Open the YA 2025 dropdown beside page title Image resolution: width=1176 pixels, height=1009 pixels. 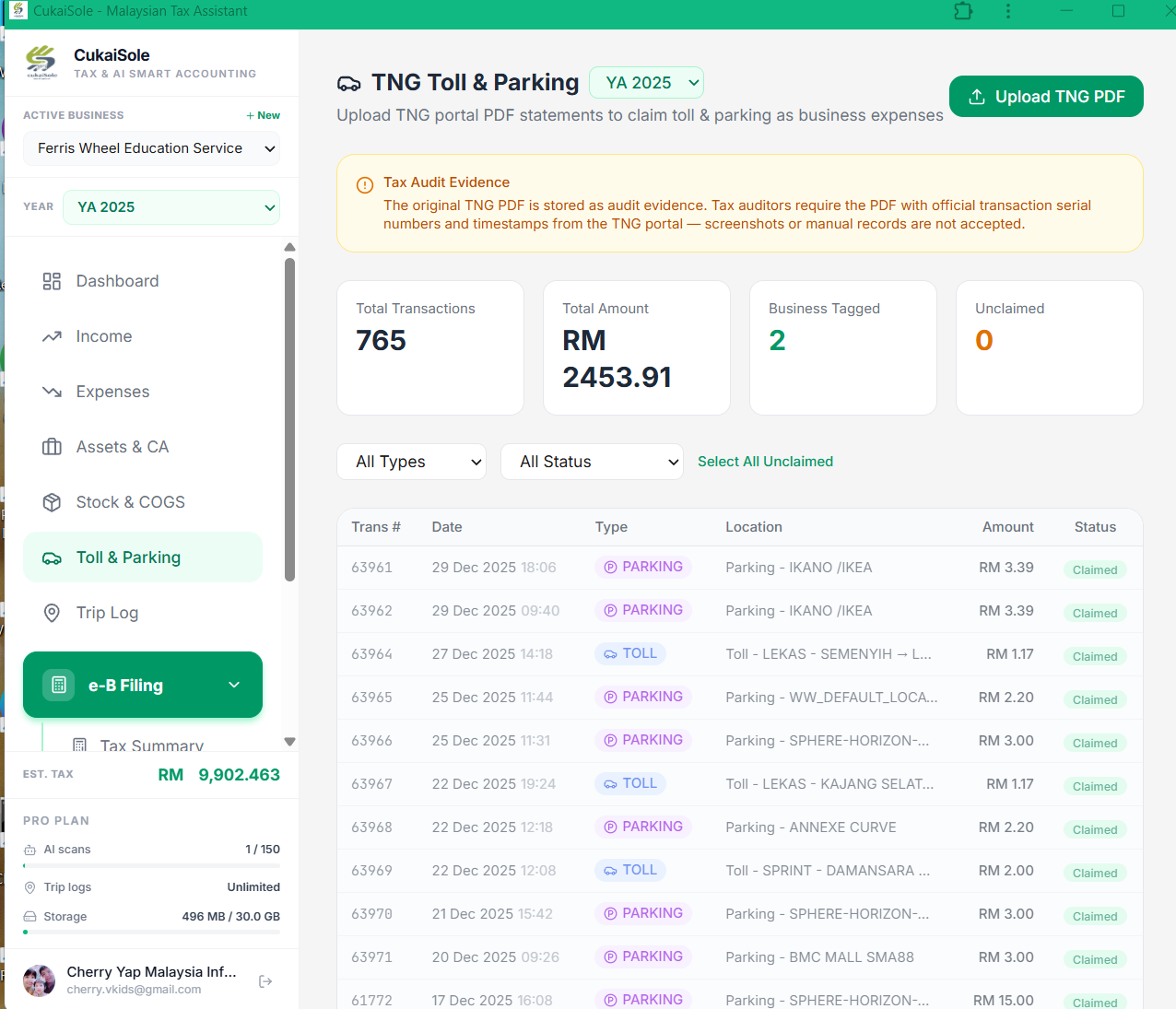pos(646,83)
